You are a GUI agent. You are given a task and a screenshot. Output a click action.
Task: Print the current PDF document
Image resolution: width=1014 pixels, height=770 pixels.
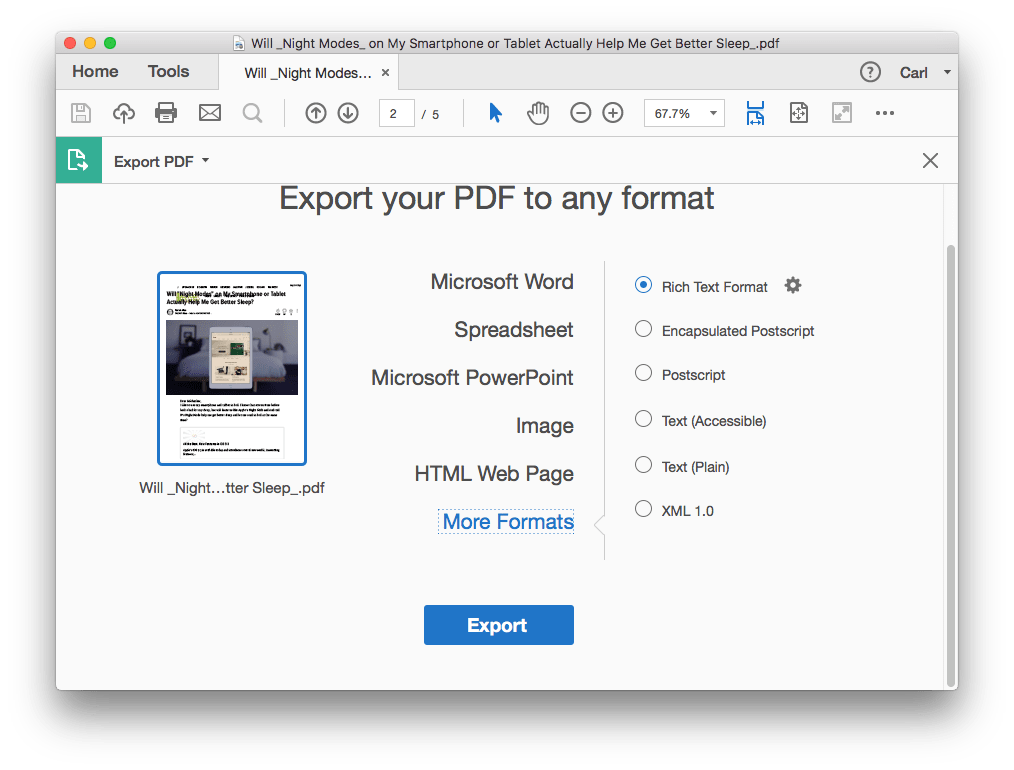(x=167, y=112)
